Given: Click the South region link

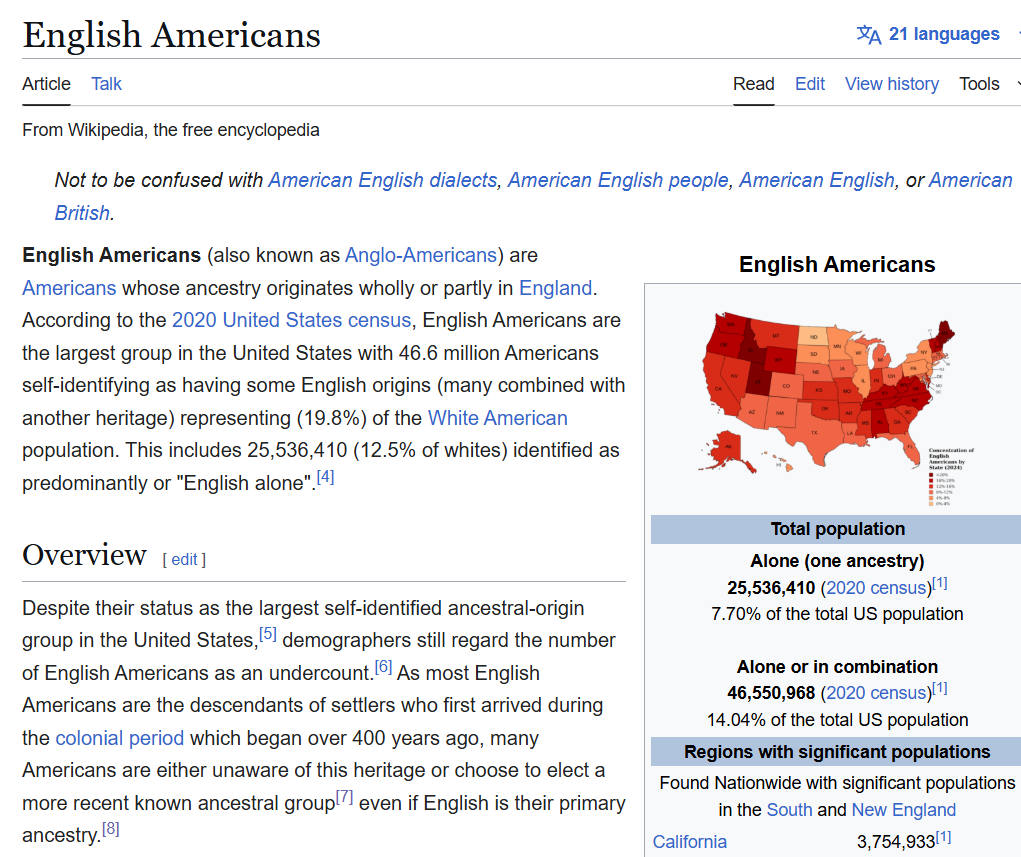Looking at the screenshot, I should [789, 810].
